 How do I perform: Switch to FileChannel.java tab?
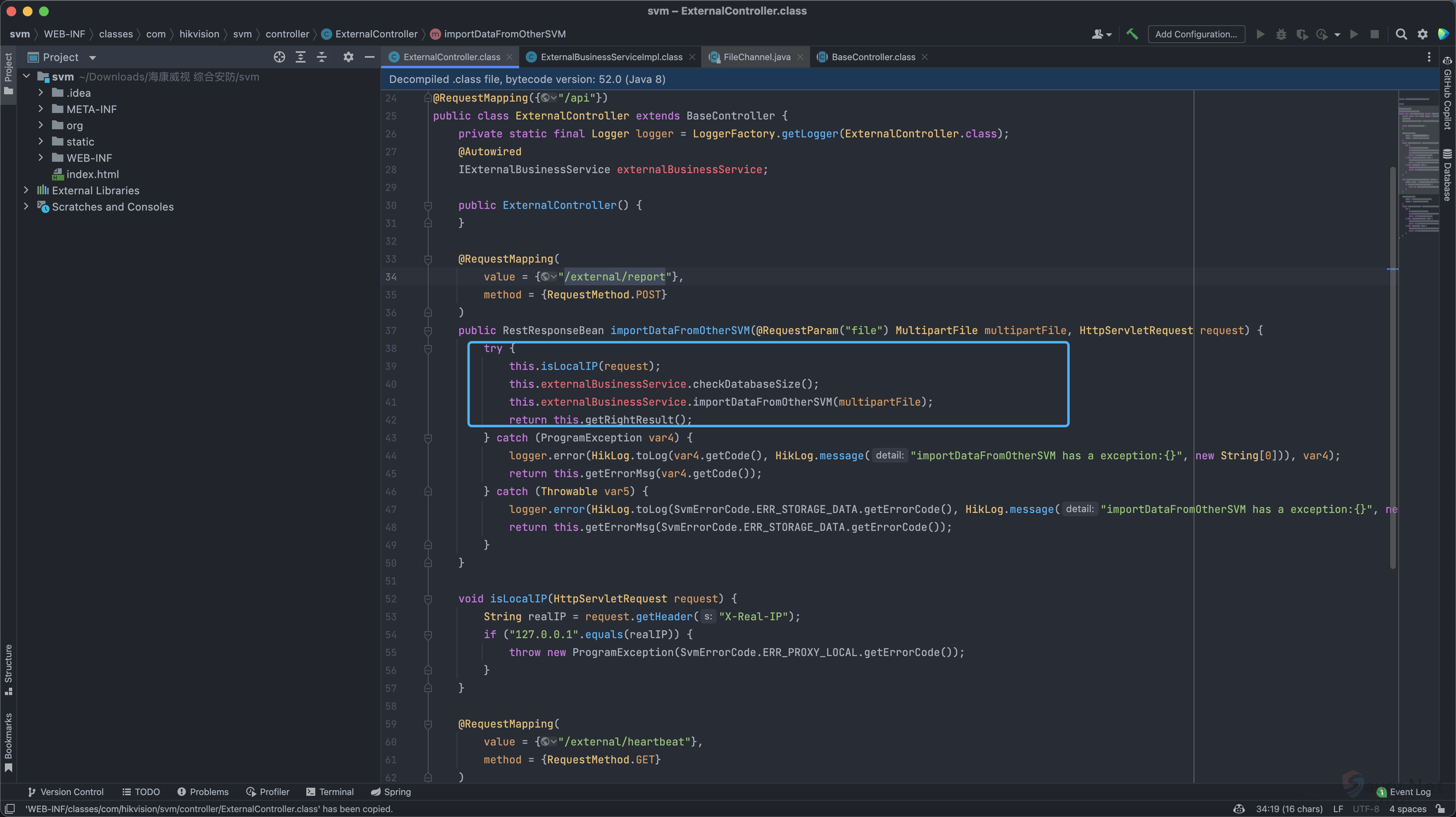(756, 57)
